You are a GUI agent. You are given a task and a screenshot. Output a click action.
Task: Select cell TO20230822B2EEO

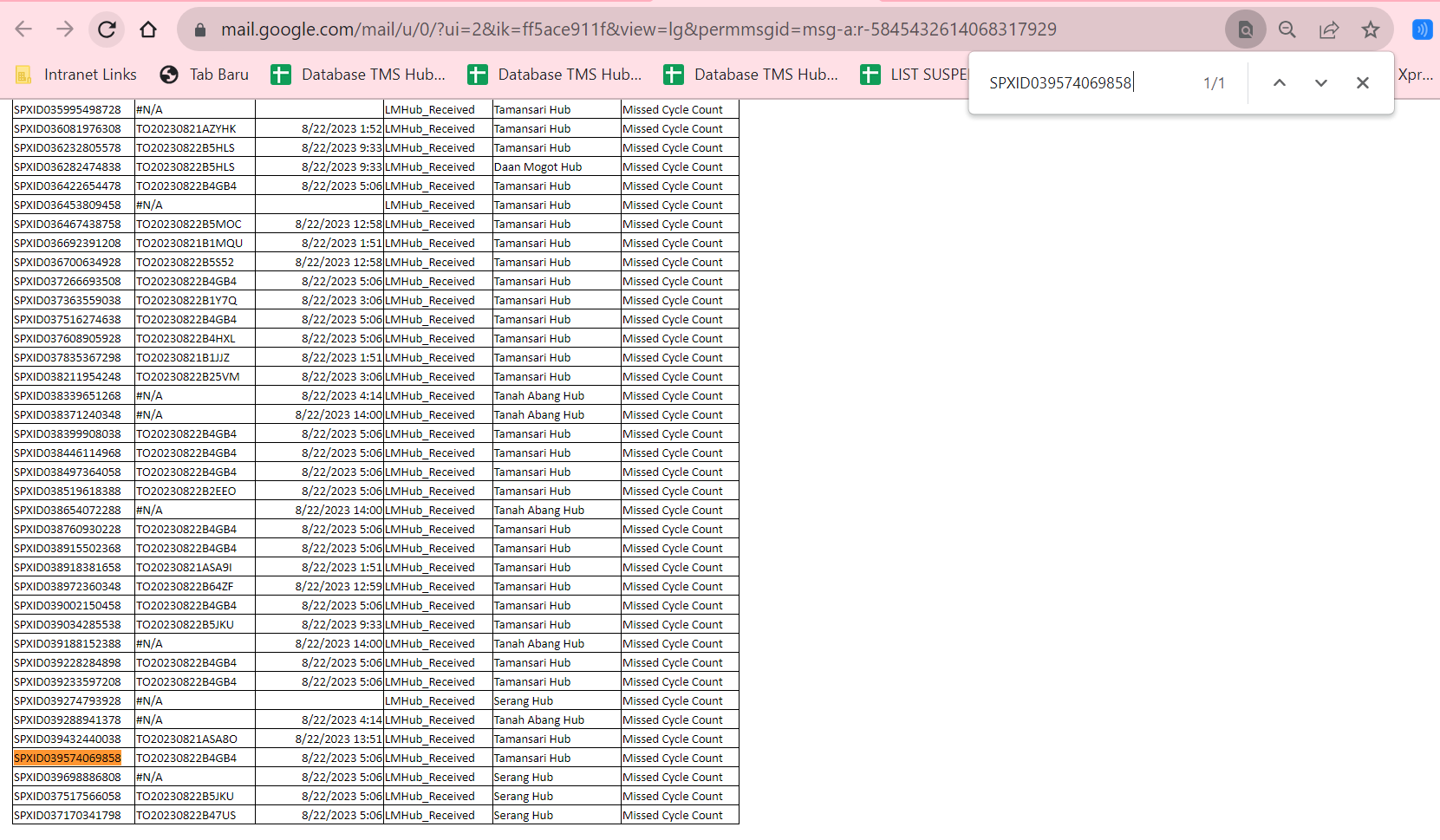[195, 491]
